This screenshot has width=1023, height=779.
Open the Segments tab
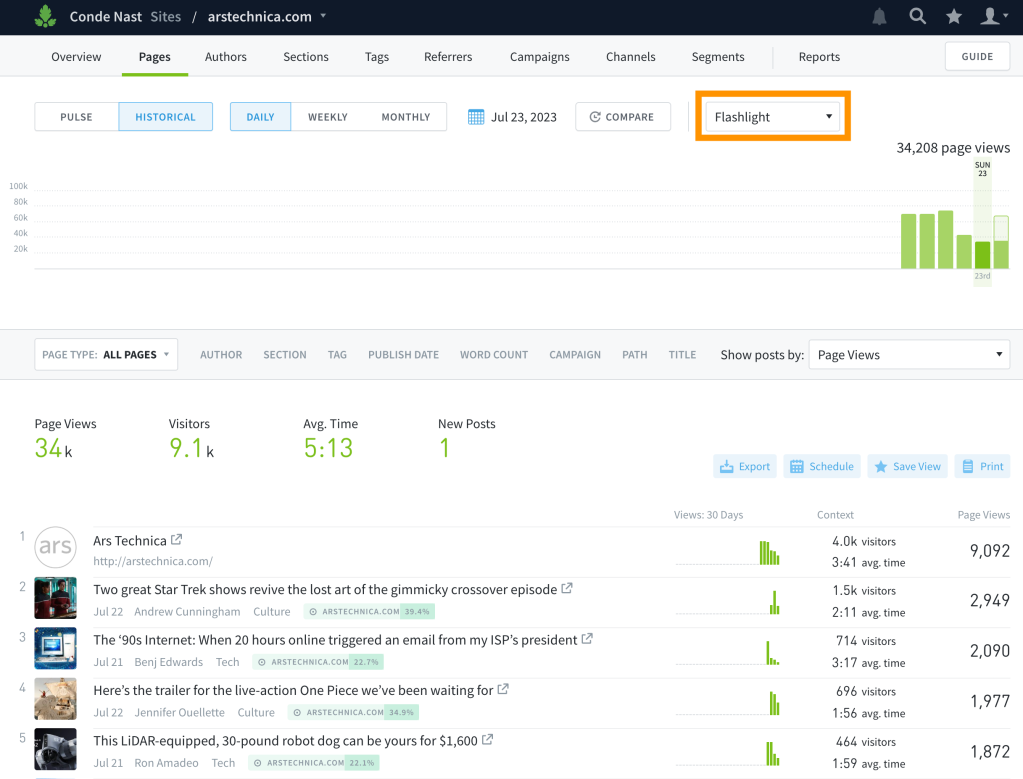pos(718,57)
